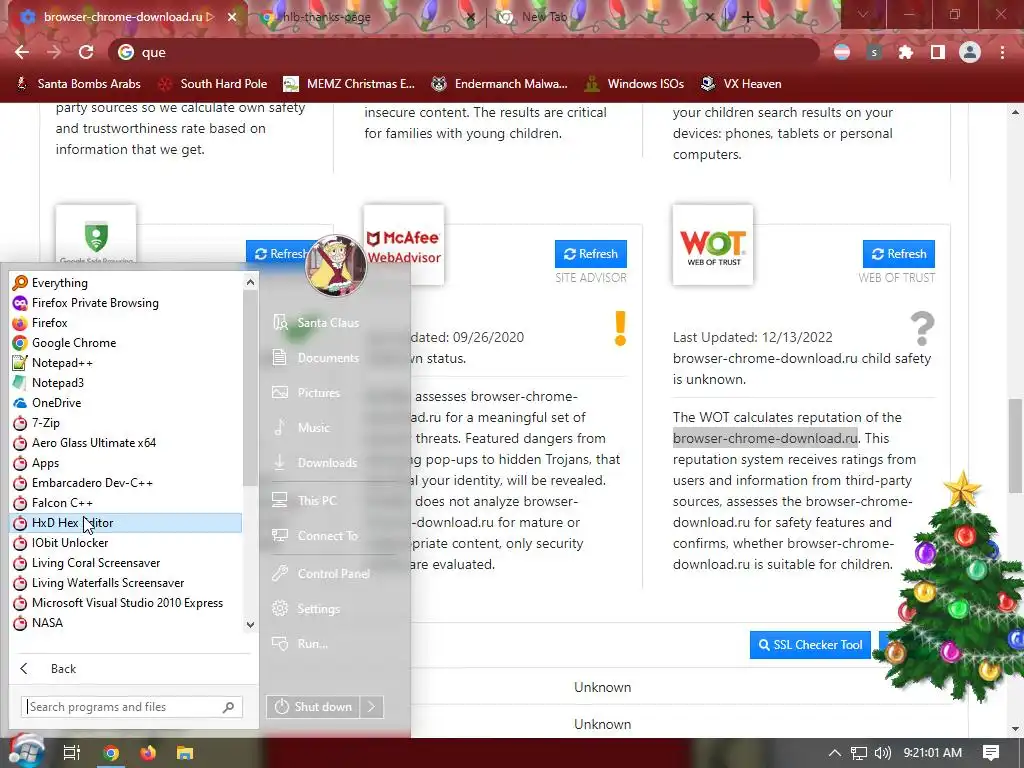Expand the Aero Glass Ultimate x64 folder
The height and width of the screenshot is (768, 1024).
click(x=126, y=443)
